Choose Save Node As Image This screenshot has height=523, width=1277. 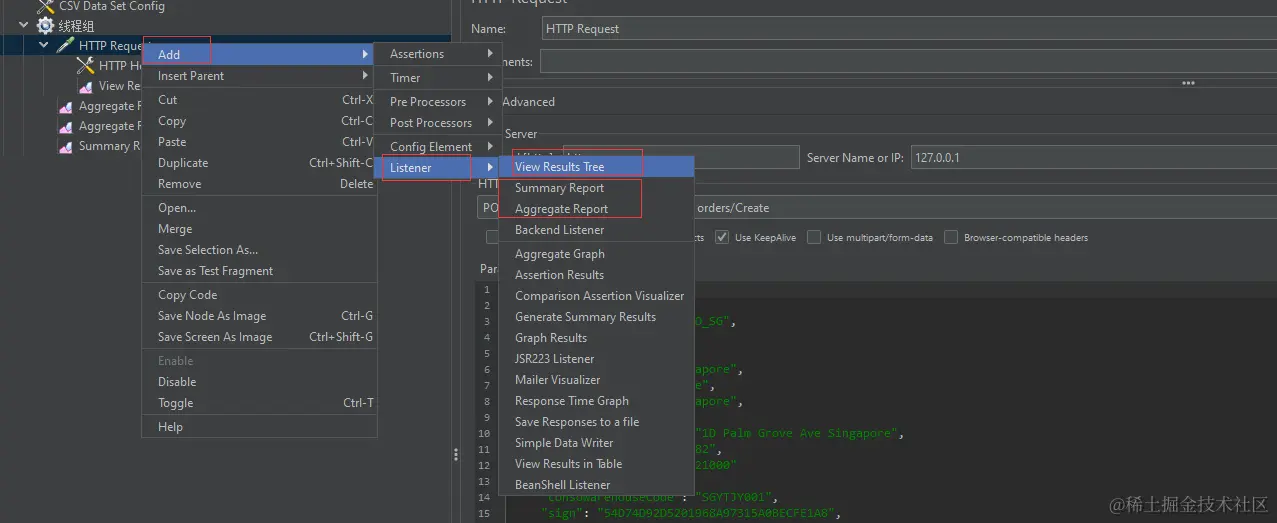(x=258, y=316)
